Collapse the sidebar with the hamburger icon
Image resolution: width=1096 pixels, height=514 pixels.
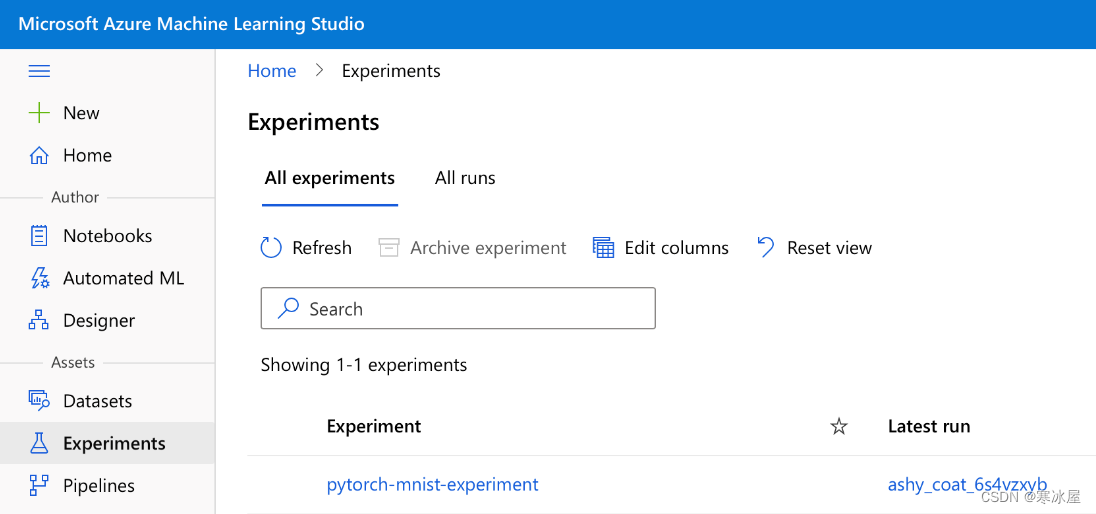point(39,71)
